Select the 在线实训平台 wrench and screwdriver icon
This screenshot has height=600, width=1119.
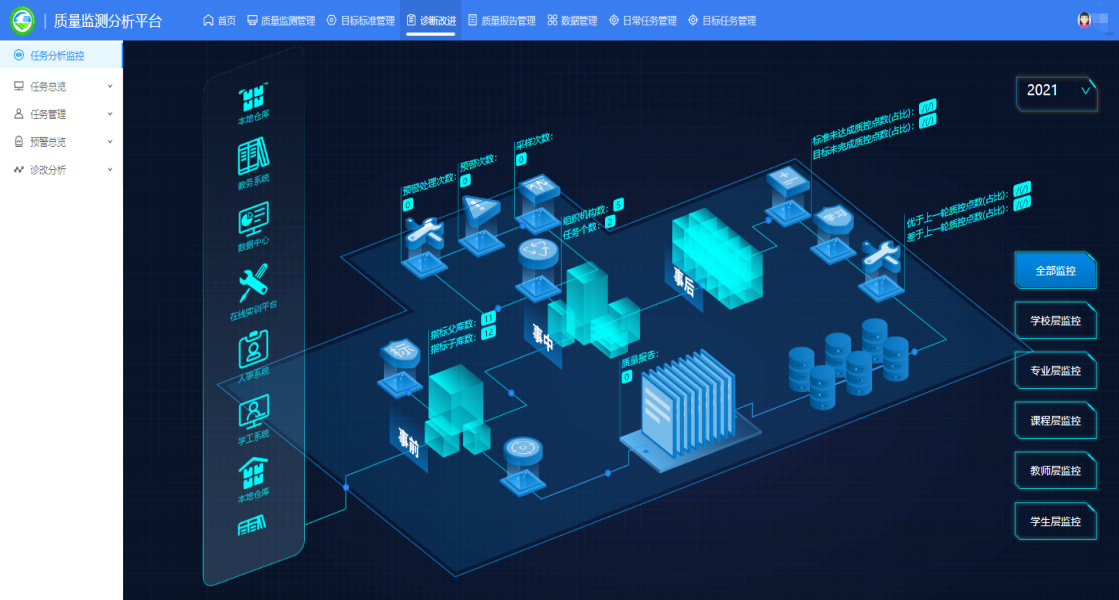[253, 283]
